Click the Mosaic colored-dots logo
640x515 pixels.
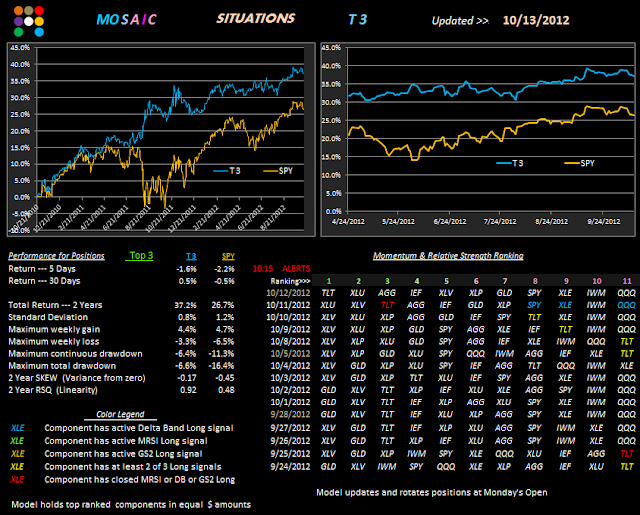click(x=29, y=21)
